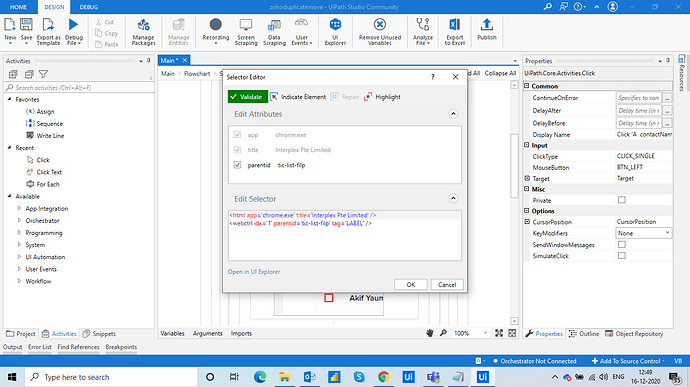The height and width of the screenshot is (387, 690).
Task: Collapse all activities icon in Activities panel
Action: pyautogui.click(x=29, y=74)
